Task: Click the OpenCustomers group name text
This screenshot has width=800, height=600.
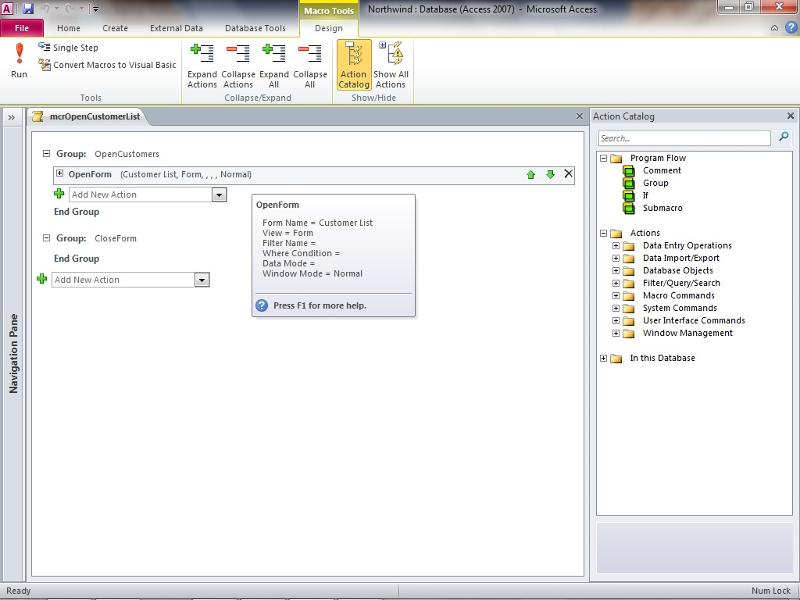Action: pos(127,154)
